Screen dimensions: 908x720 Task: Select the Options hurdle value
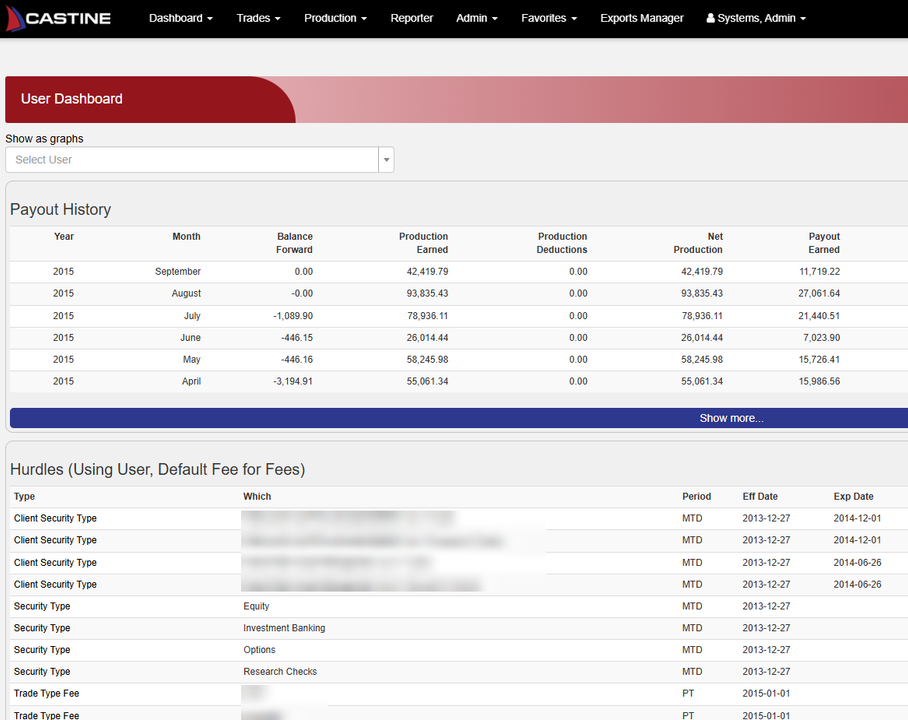click(259, 650)
